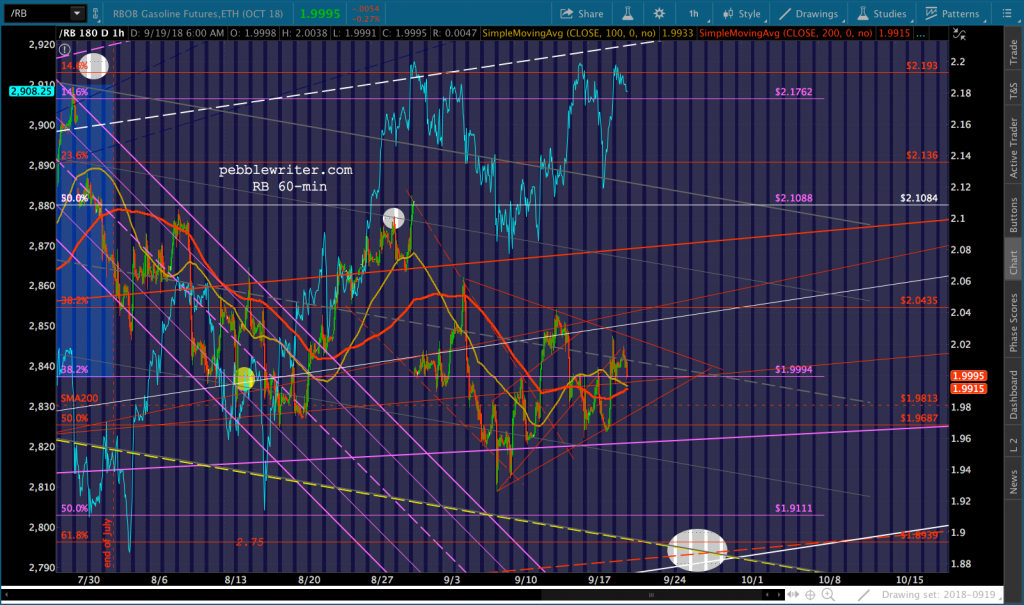Image resolution: width=1024 pixels, height=605 pixels.
Task: Select the trendline drawing tool at bottom
Action: click(863, 595)
